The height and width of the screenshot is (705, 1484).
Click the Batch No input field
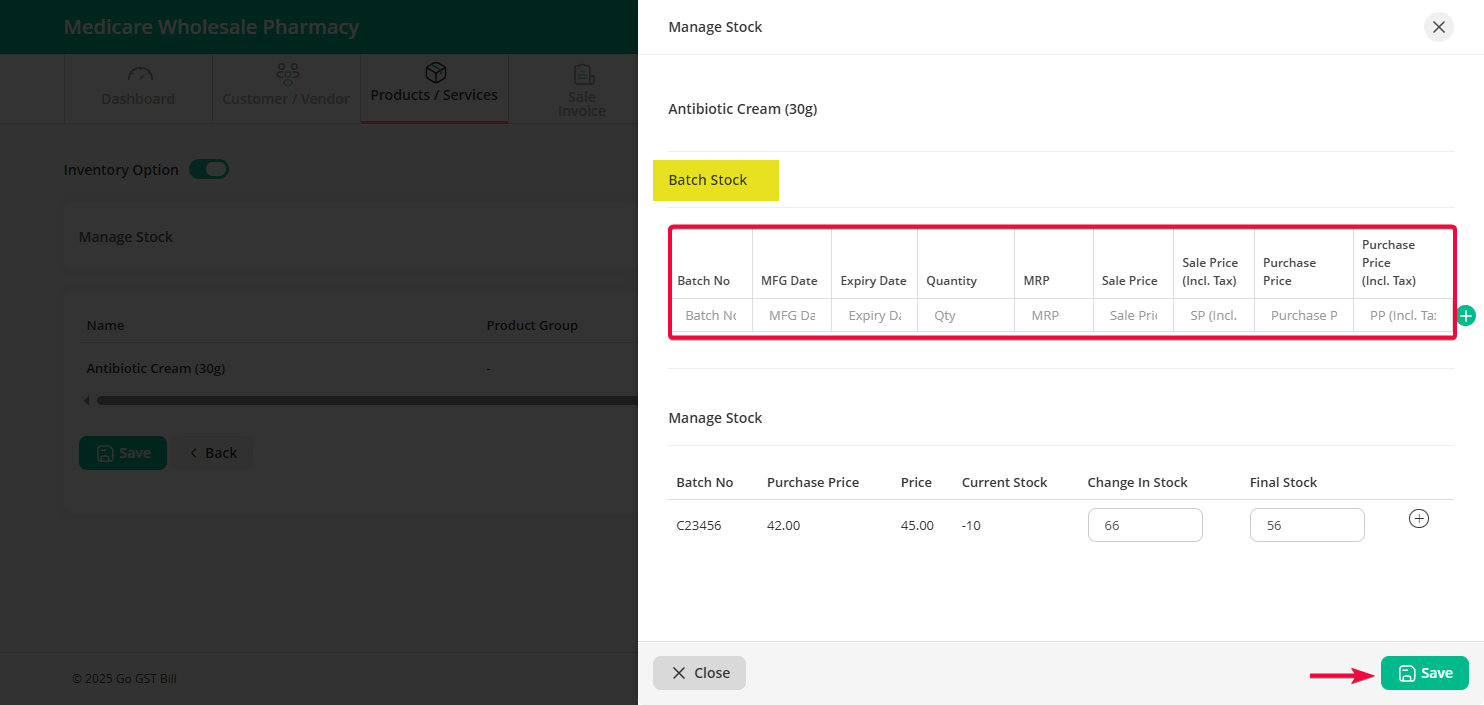click(710, 315)
